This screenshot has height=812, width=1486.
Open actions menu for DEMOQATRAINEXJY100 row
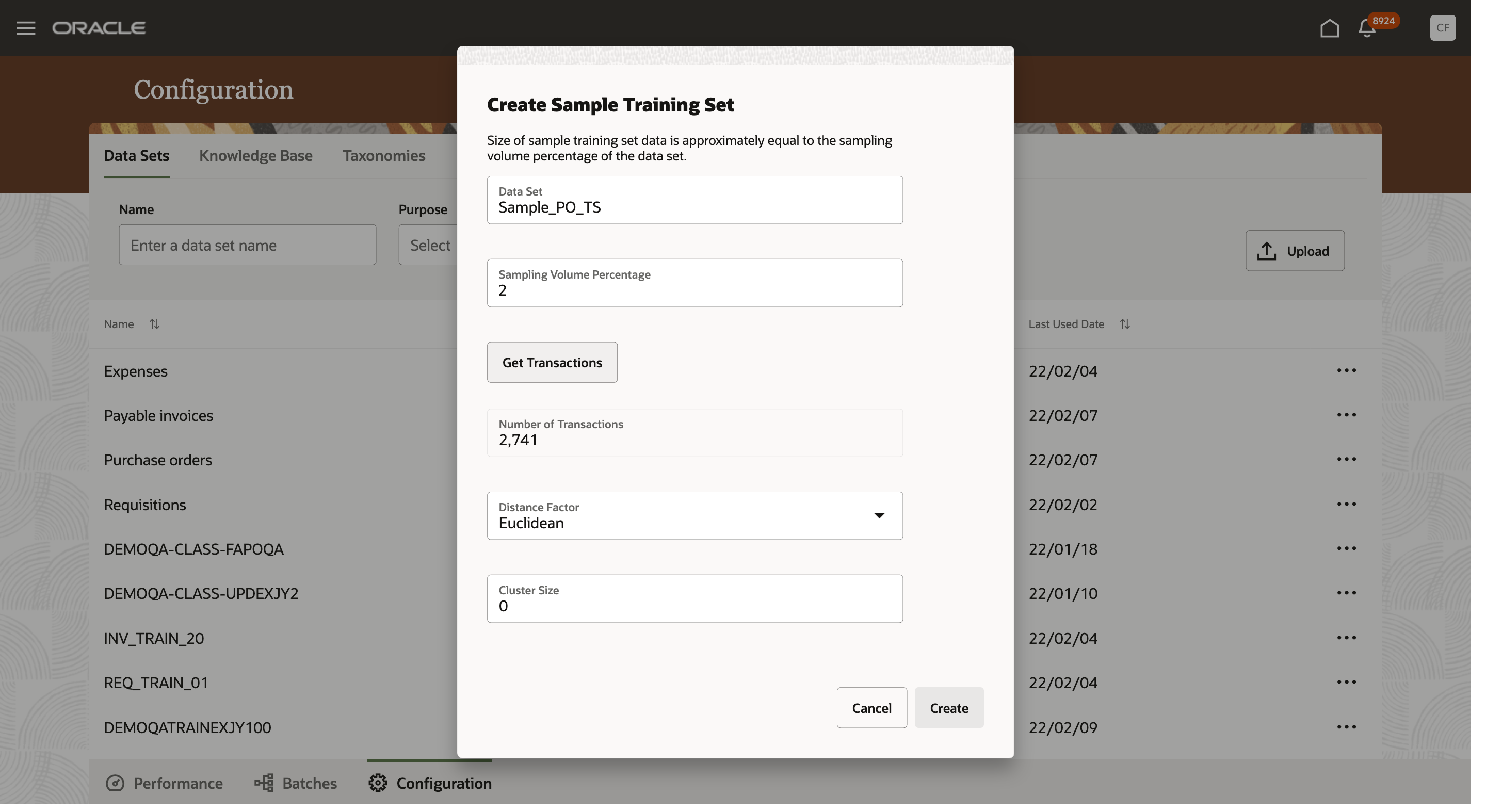[x=1346, y=727]
